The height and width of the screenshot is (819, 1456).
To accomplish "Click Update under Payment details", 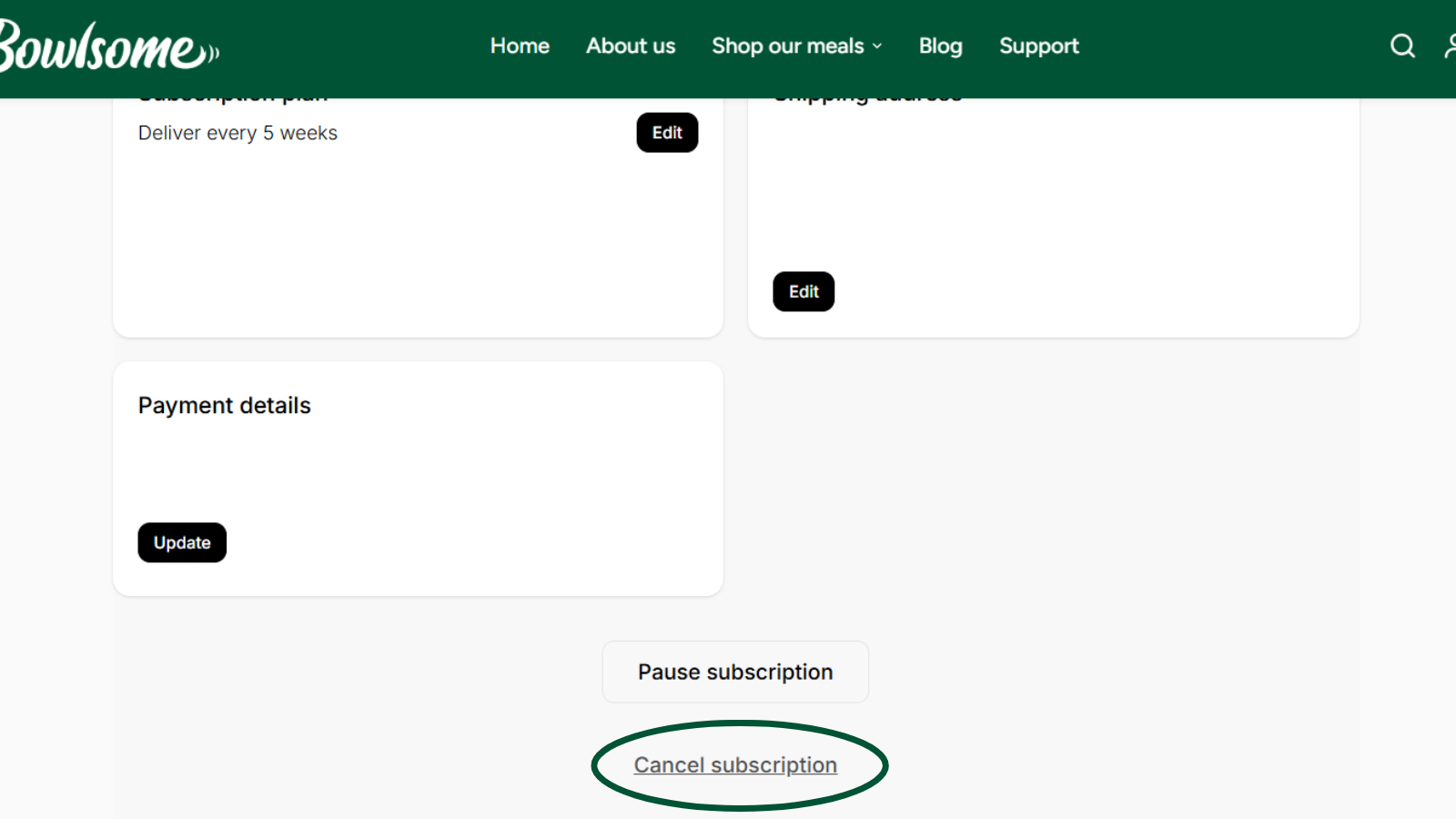I will click(182, 542).
